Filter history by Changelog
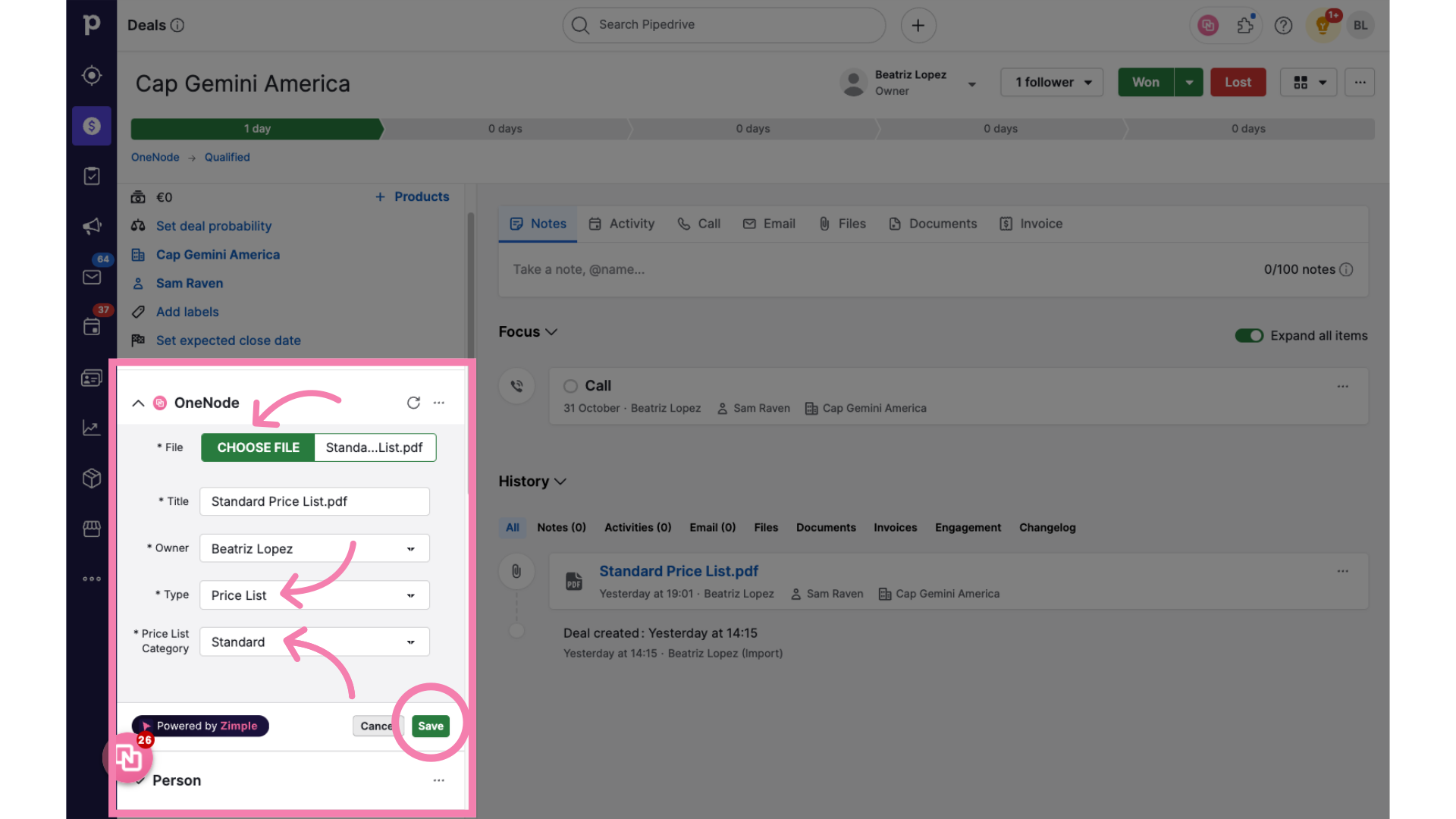Viewport: 1456px width, 819px height. pyautogui.click(x=1047, y=527)
